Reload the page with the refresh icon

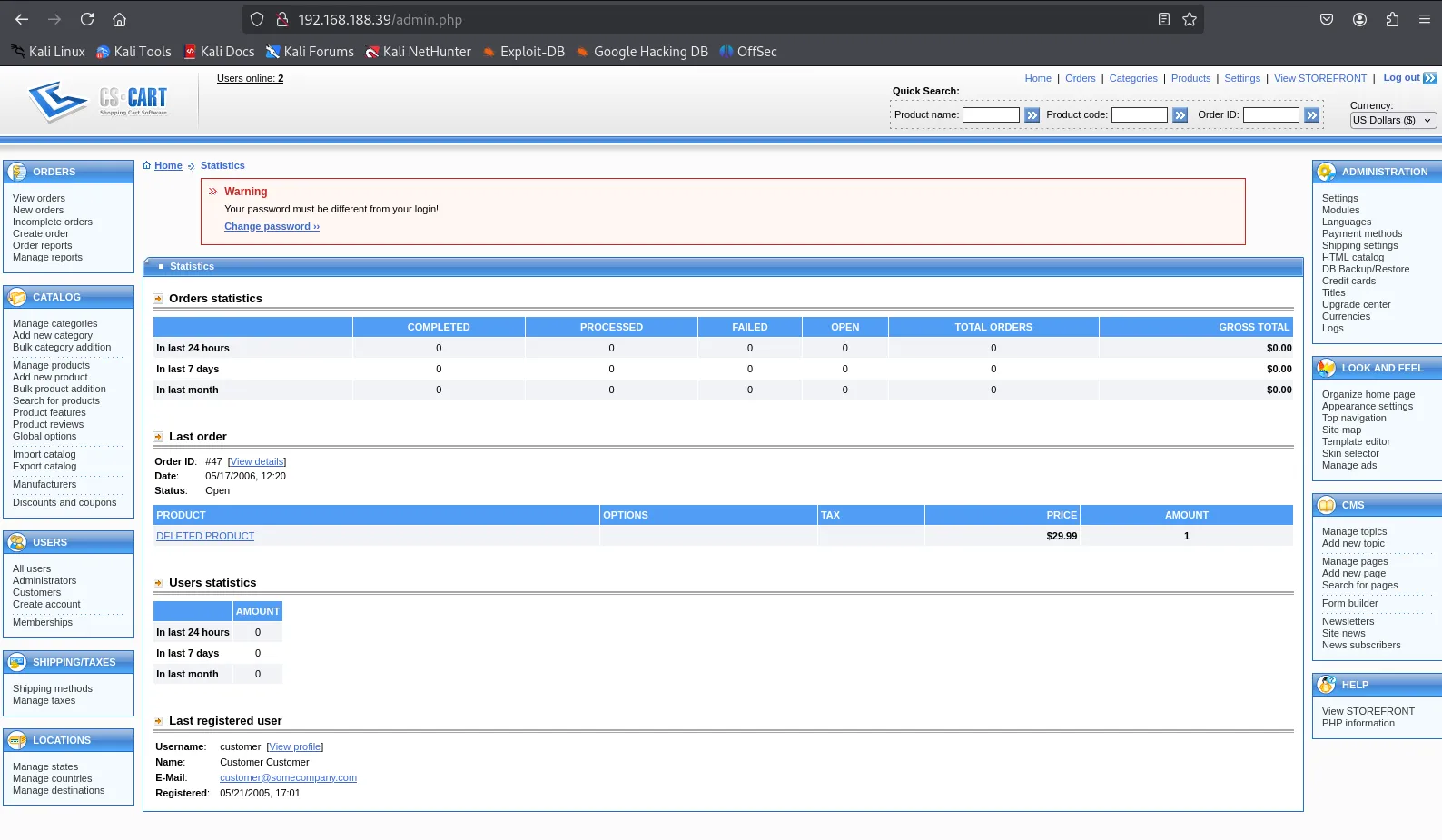point(87,19)
